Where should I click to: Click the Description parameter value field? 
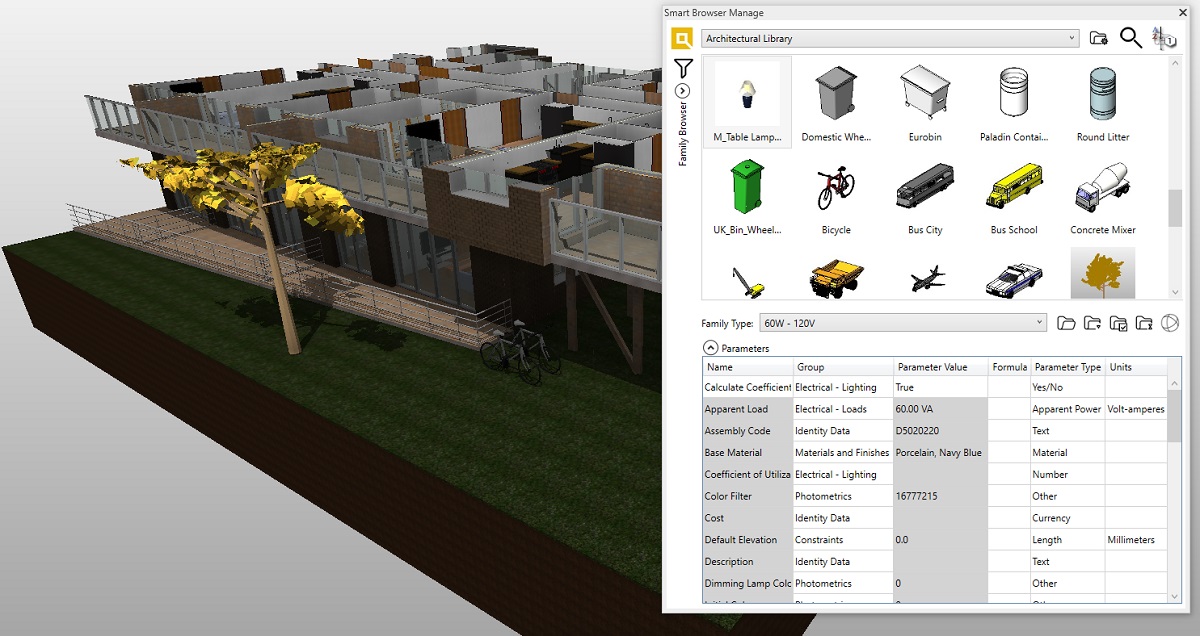click(x=940, y=562)
